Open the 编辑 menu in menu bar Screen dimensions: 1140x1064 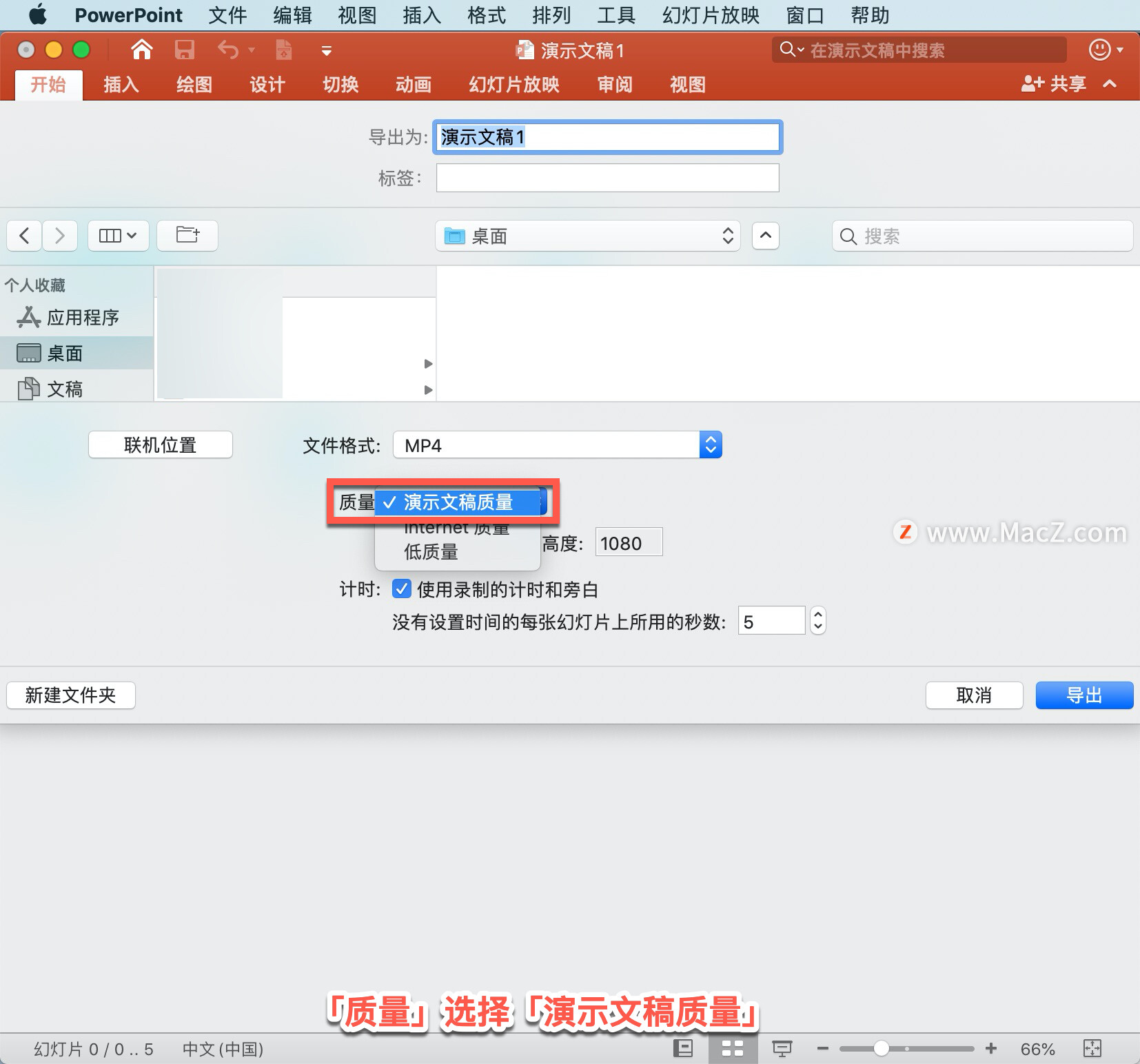tap(292, 14)
